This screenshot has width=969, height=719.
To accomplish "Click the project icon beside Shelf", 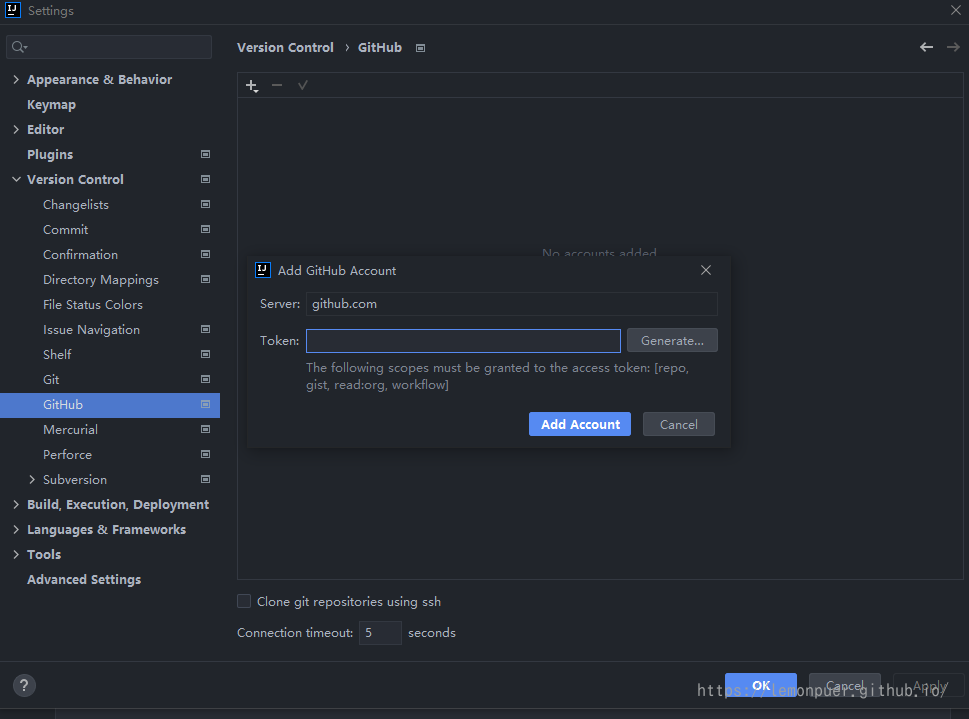I will [x=205, y=354].
